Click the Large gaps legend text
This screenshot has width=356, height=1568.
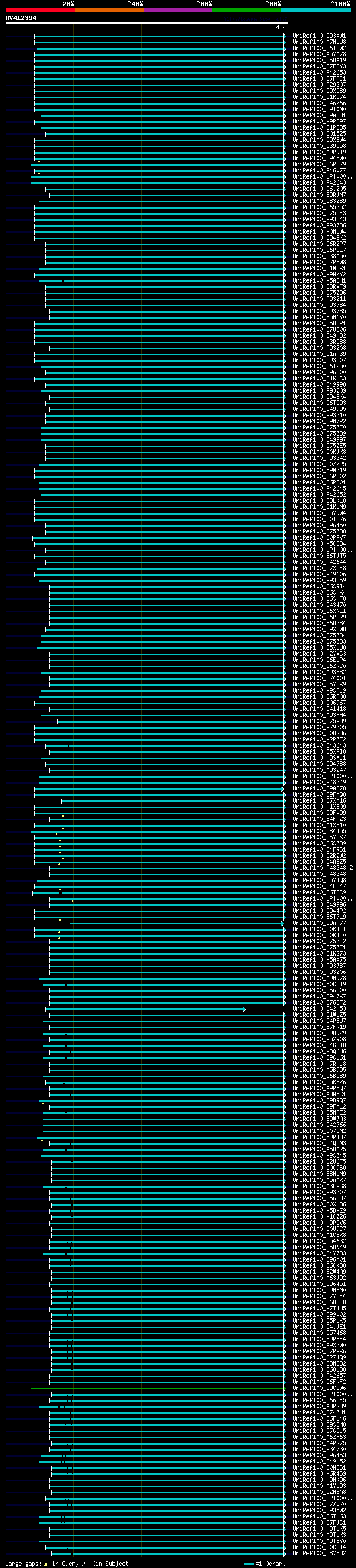pyautogui.click(x=68, y=1563)
